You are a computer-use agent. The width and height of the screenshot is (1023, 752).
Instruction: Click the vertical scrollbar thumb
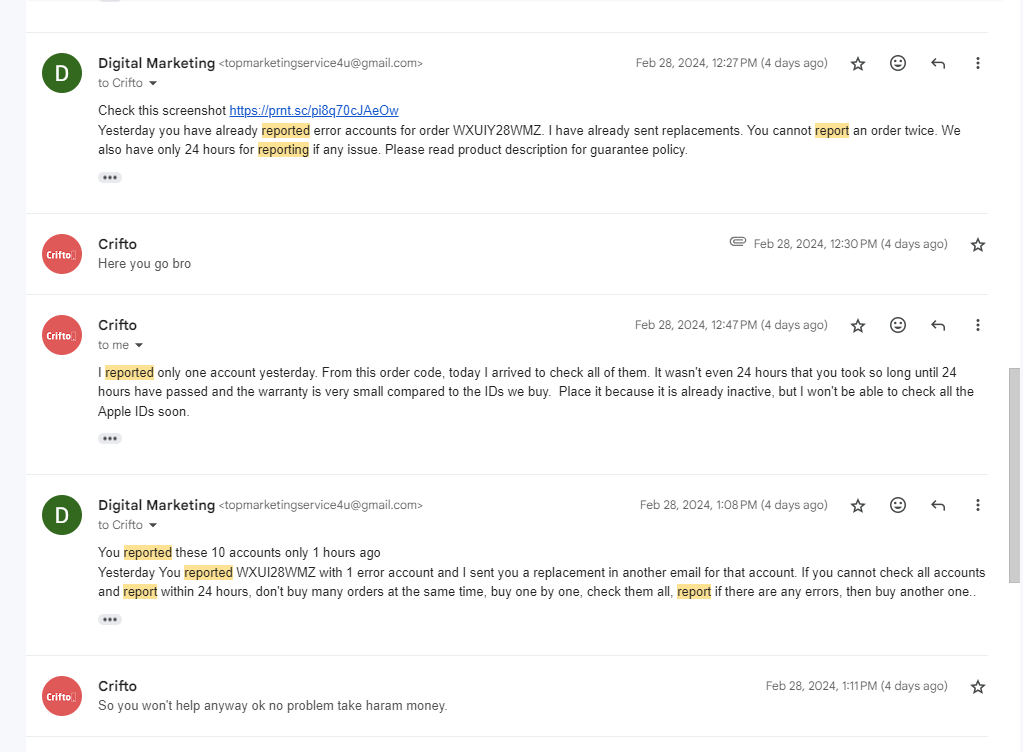coord(1014,475)
